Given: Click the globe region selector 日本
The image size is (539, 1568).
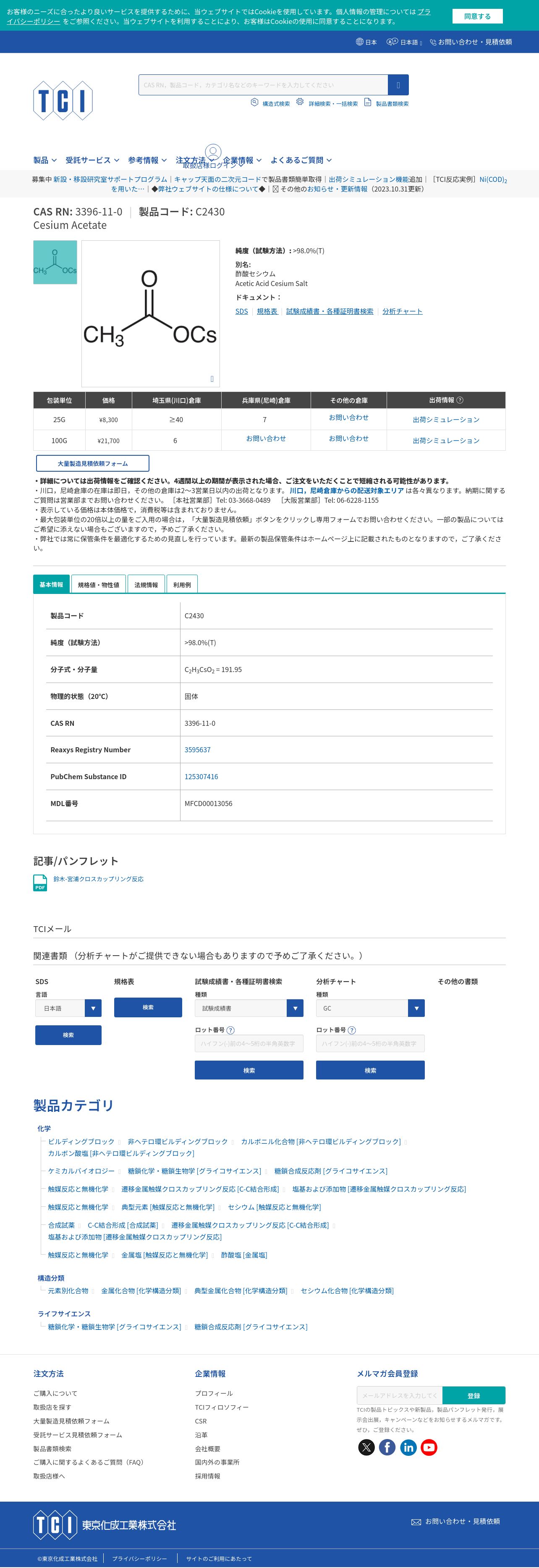Looking at the screenshot, I should (366, 42).
